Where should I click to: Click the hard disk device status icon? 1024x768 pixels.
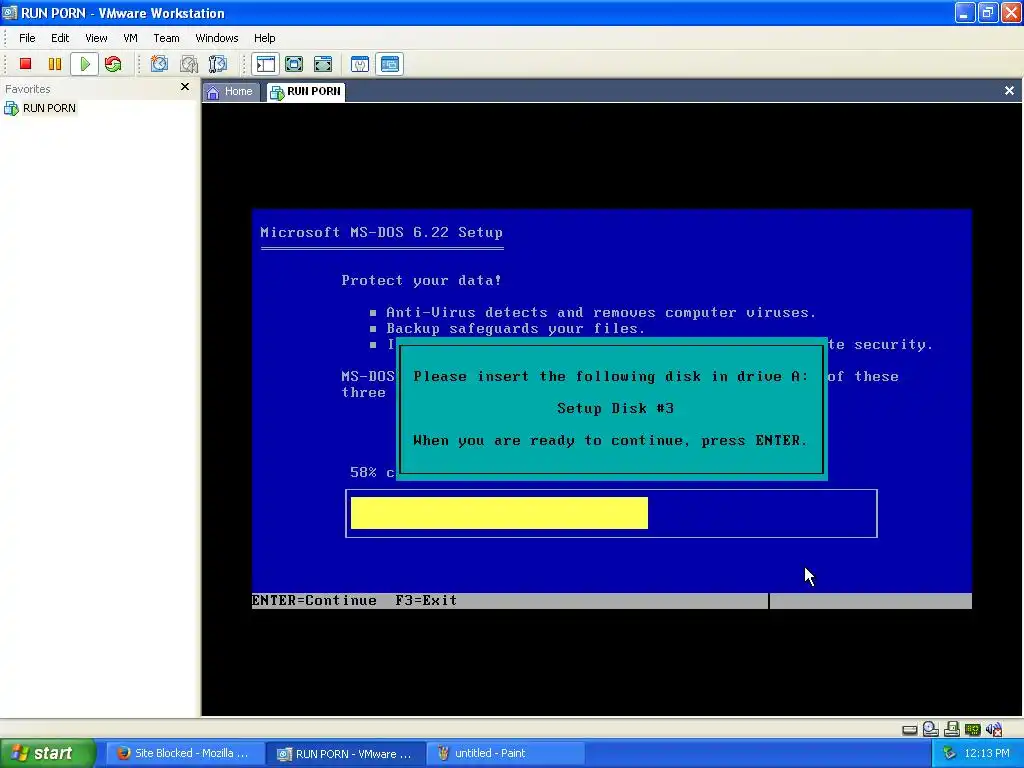[x=910, y=729]
